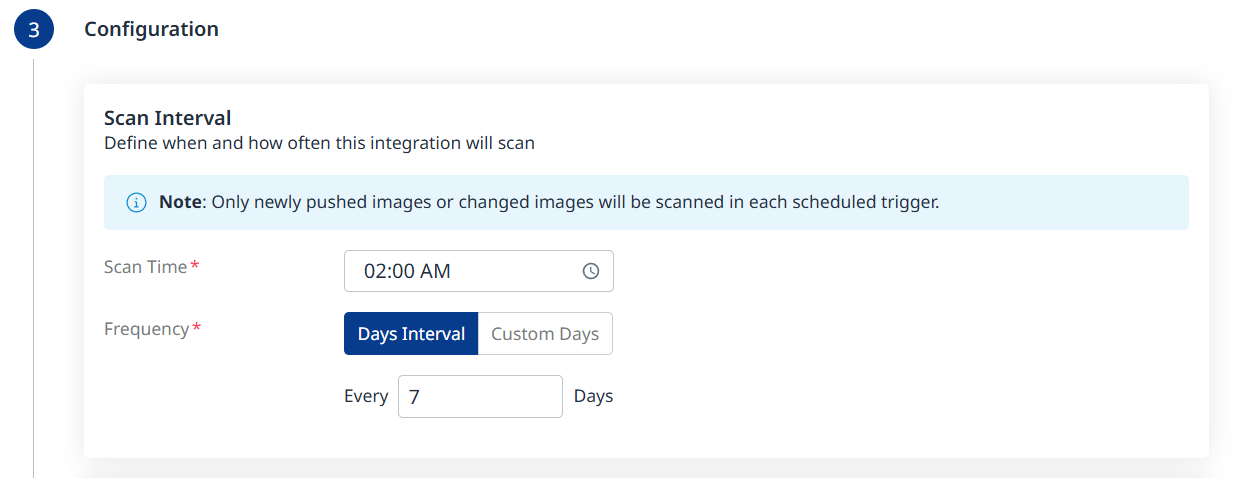Image resolution: width=1249 pixels, height=478 pixels.
Task: Click the red asterisk next to Scan Time
Action: pyautogui.click(x=195, y=266)
